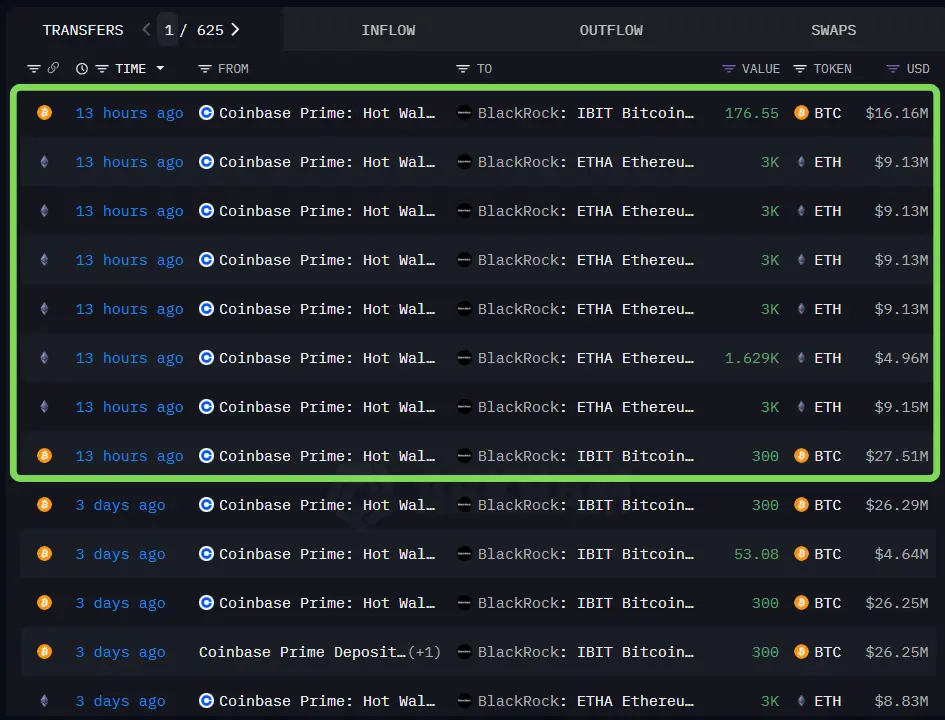The image size is (945, 720).
Task: Expand the TIME sort dropdown caret
Action: (160, 68)
